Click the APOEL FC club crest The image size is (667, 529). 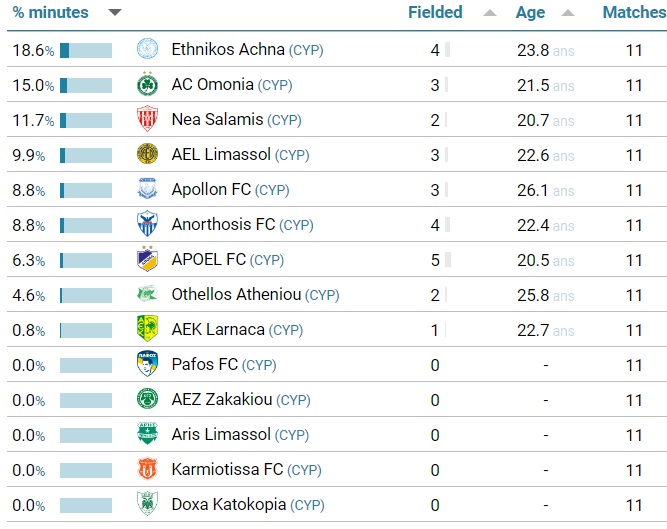tap(147, 259)
